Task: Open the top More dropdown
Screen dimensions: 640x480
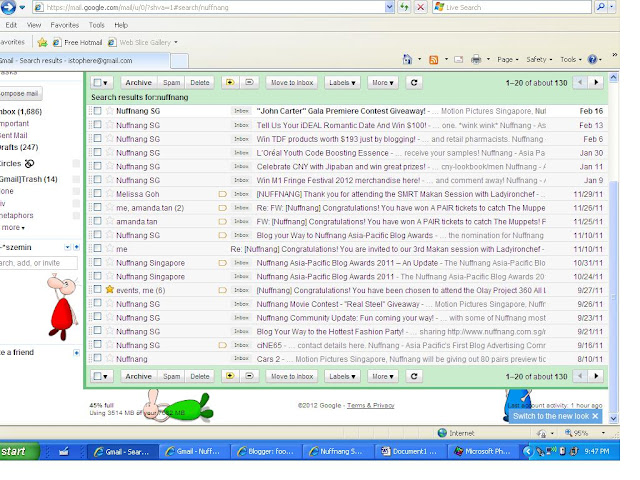Action: pyautogui.click(x=382, y=82)
